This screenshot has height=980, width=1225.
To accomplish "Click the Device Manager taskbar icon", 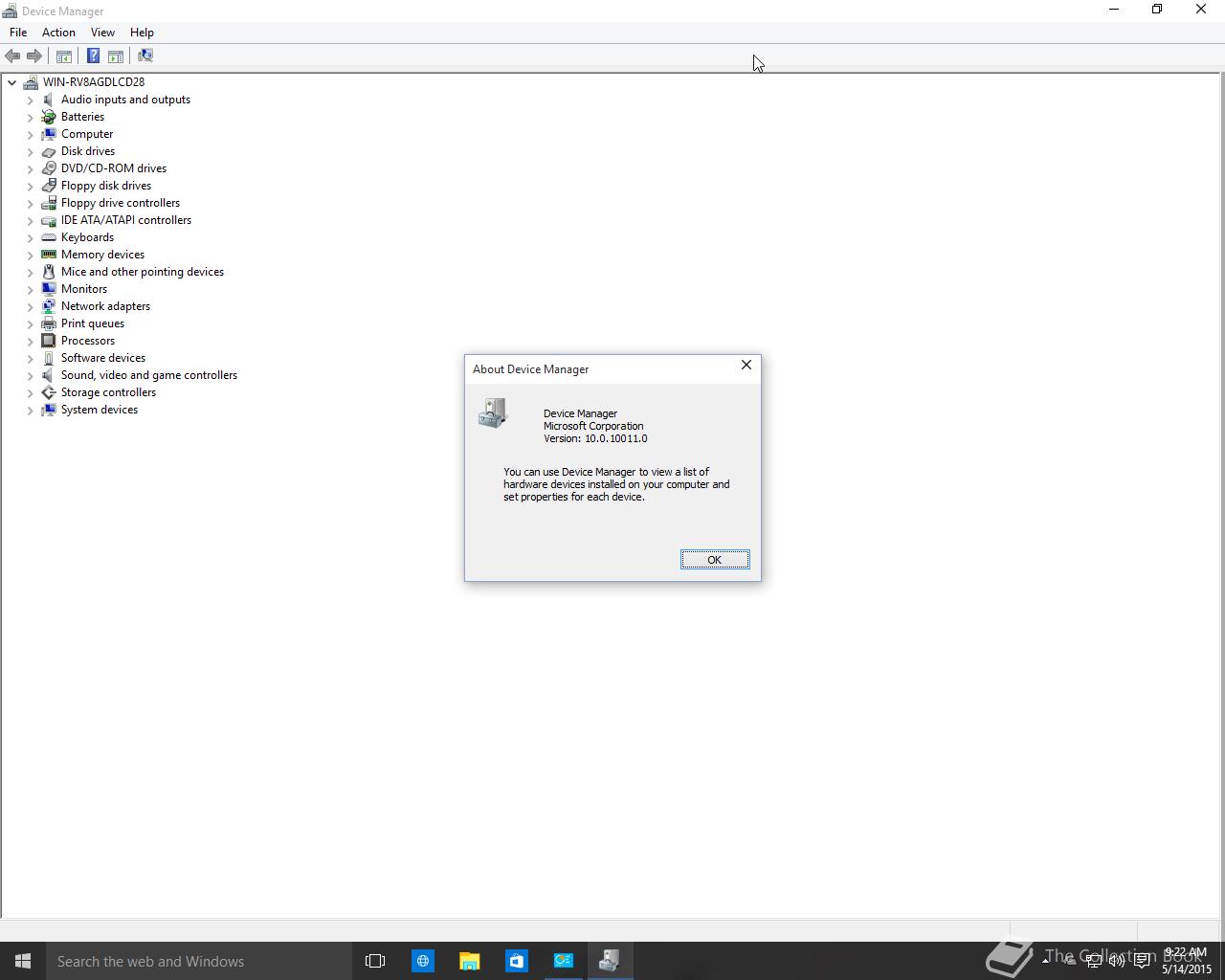I will (610, 961).
